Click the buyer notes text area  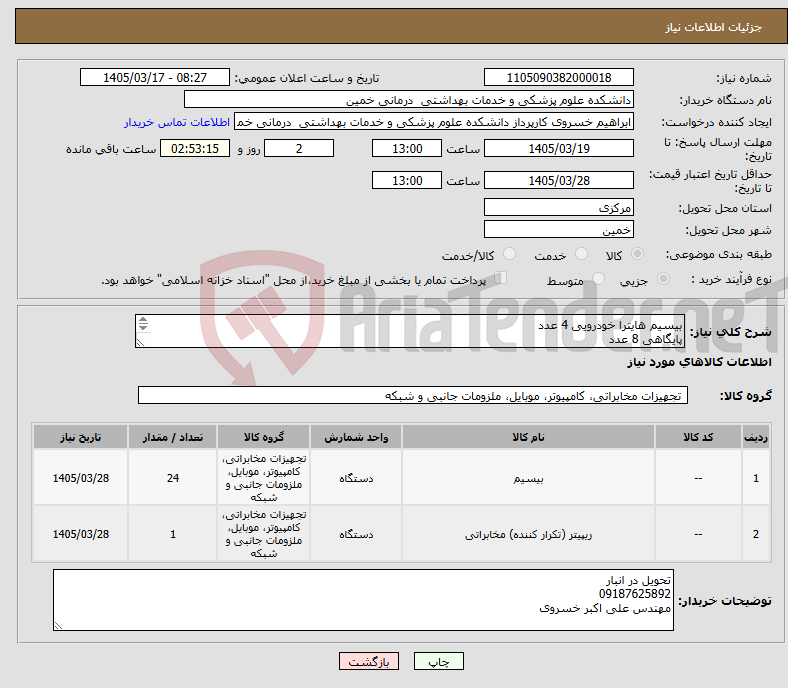click(363, 600)
